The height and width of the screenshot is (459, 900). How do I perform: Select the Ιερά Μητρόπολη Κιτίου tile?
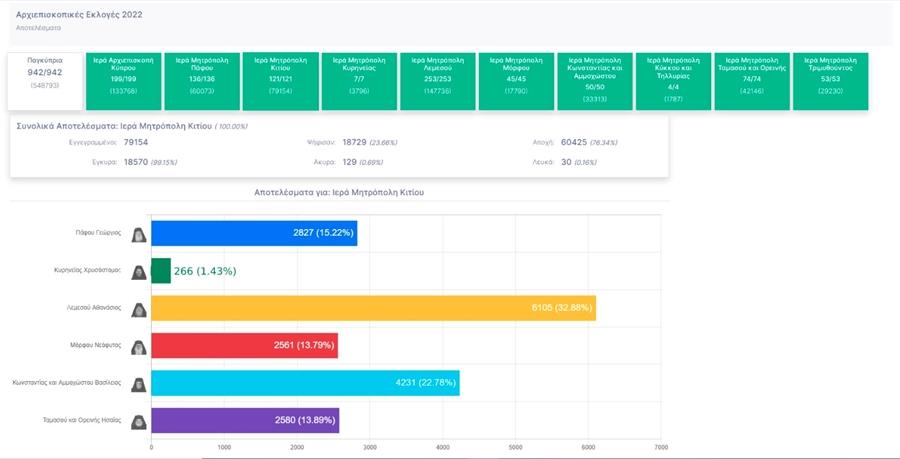coord(280,81)
